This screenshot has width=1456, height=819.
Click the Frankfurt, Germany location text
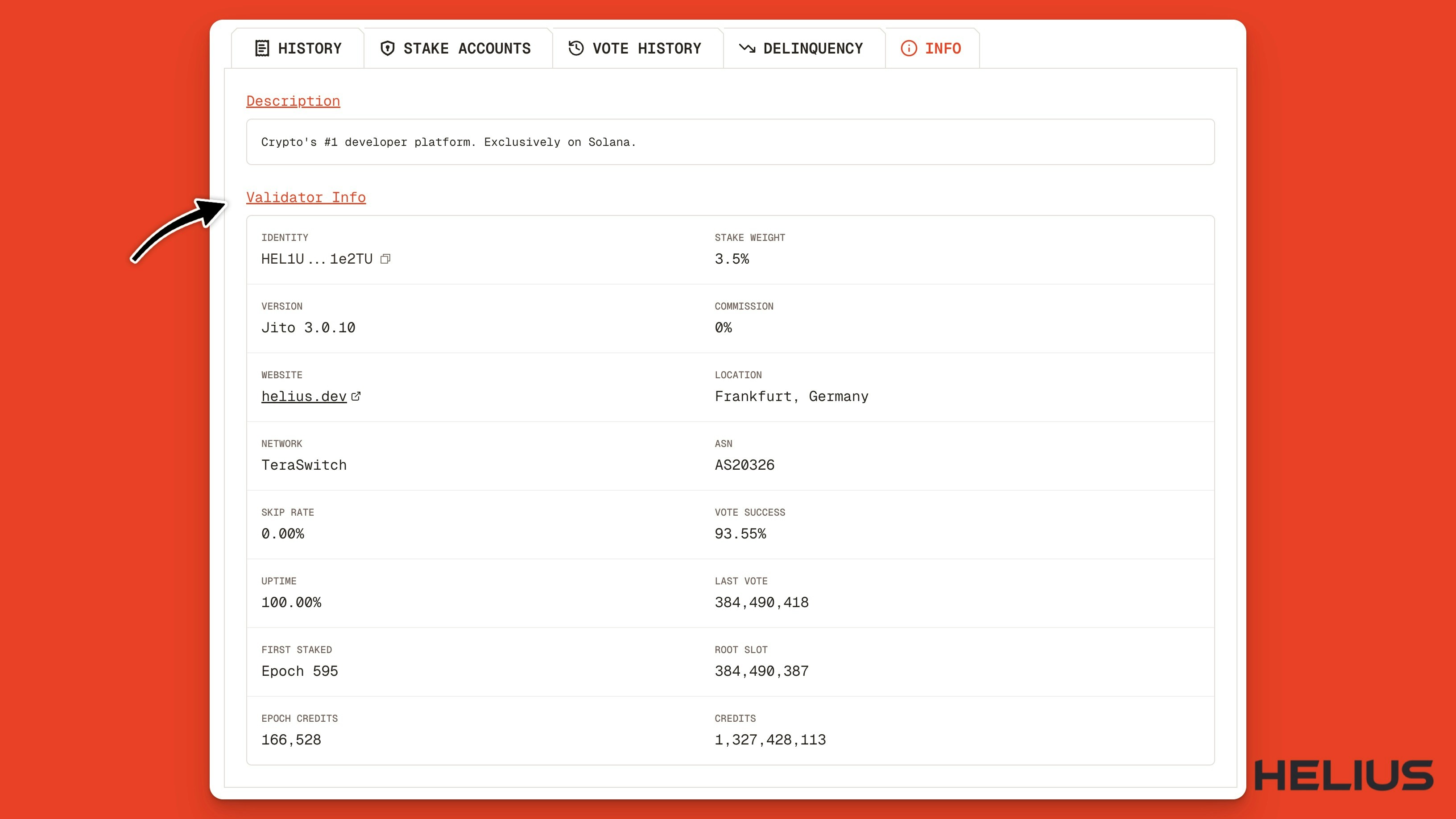(791, 396)
